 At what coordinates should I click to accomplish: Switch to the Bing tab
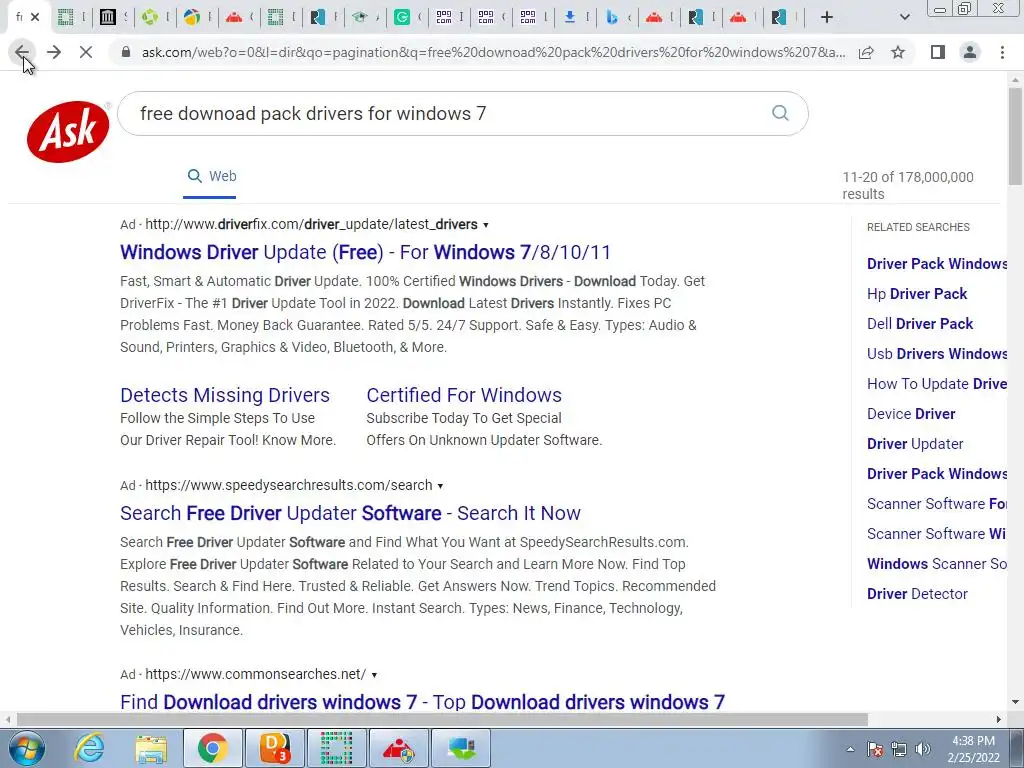pos(612,18)
